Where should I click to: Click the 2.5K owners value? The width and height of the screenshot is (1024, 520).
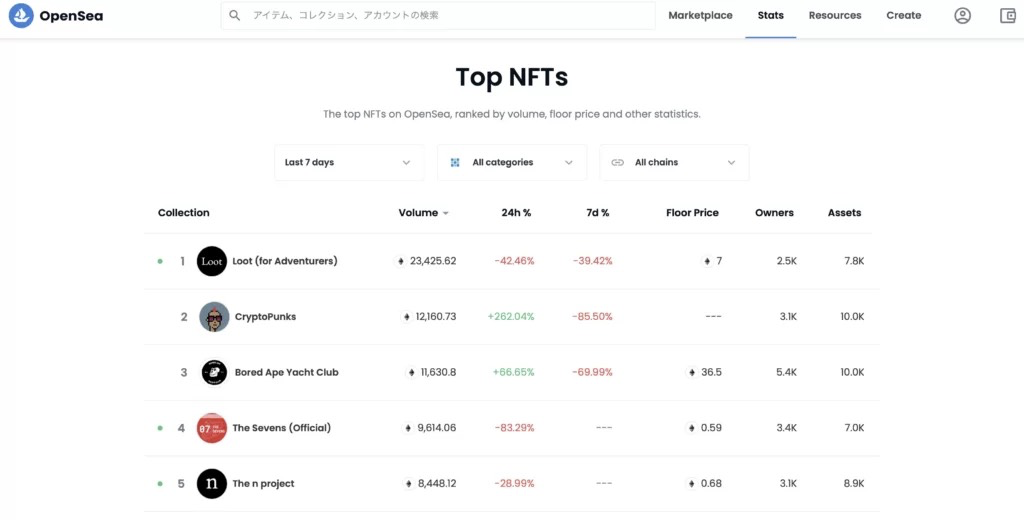787,261
